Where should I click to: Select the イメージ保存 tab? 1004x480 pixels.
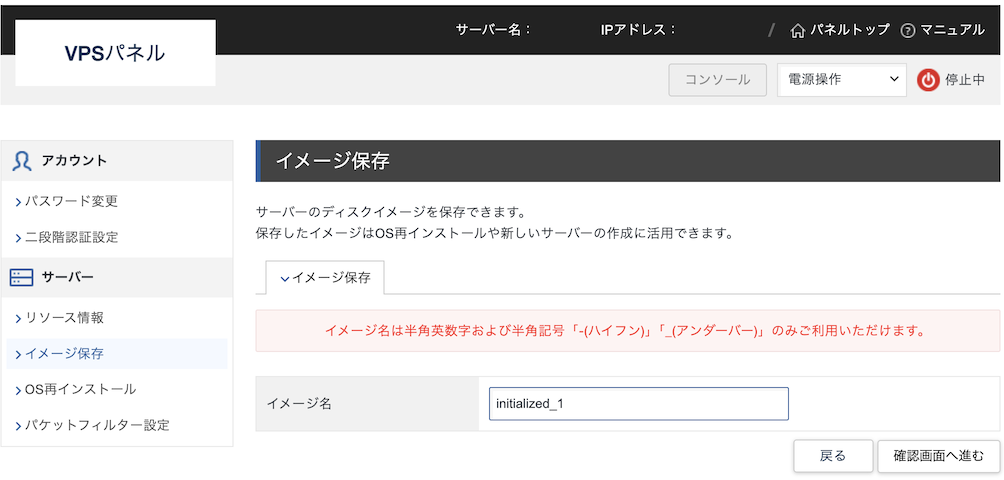click(325, 278)
